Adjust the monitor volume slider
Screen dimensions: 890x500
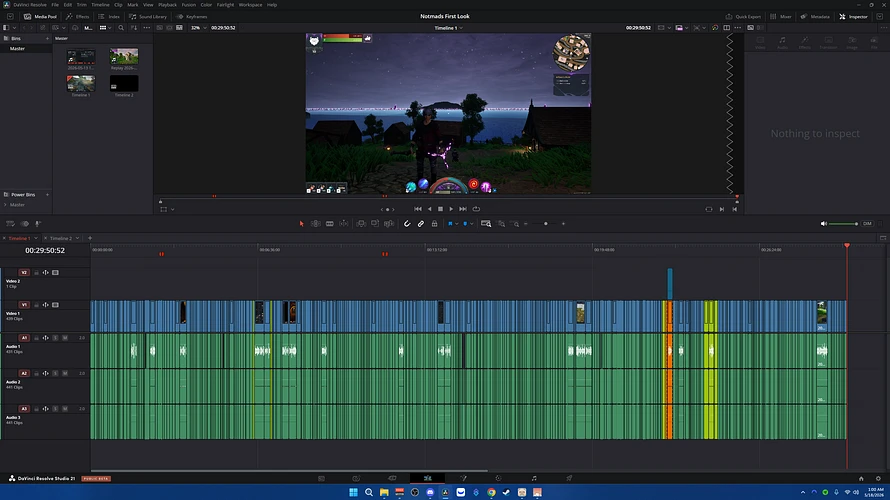(843, 224)
